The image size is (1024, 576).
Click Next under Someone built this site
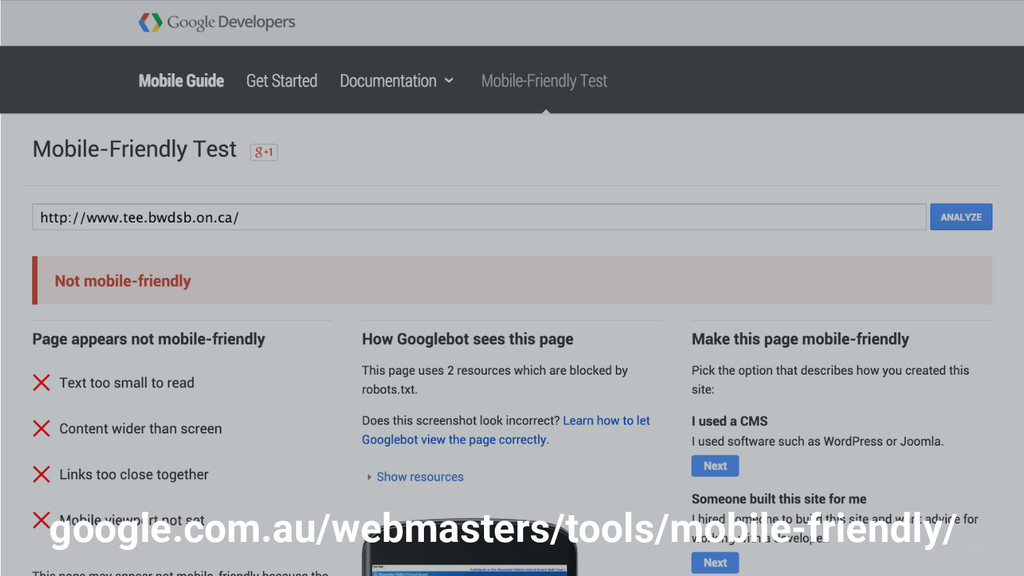click(x=715, y=562)
